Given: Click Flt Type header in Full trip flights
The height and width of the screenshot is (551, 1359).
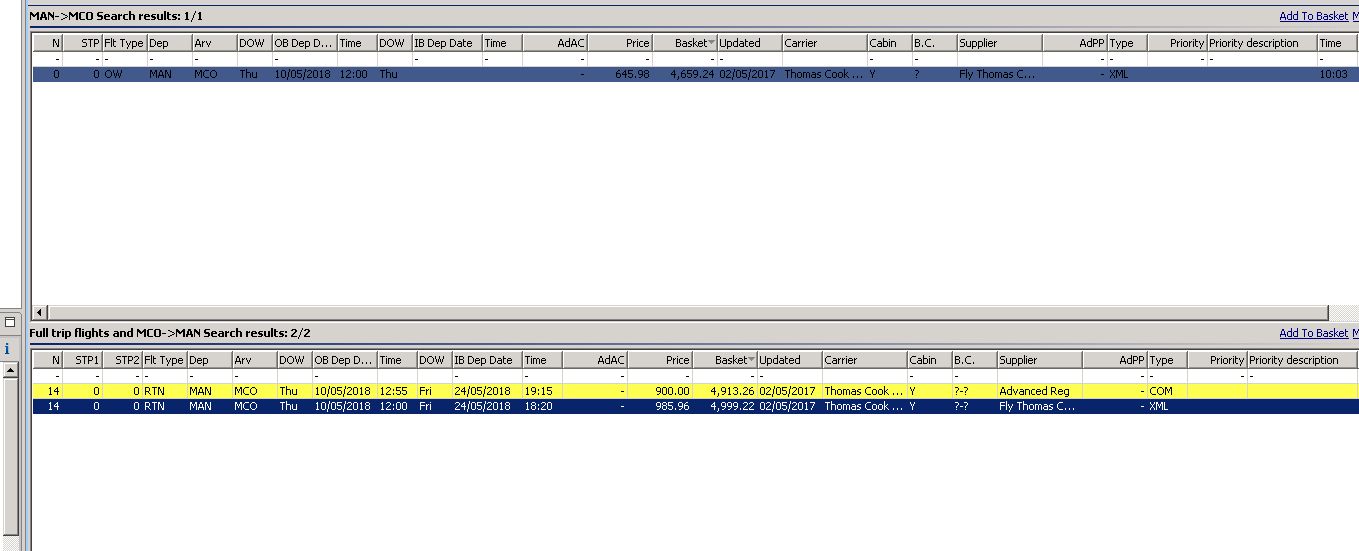Looking at the screenshot, I should (x=164, y=360).
